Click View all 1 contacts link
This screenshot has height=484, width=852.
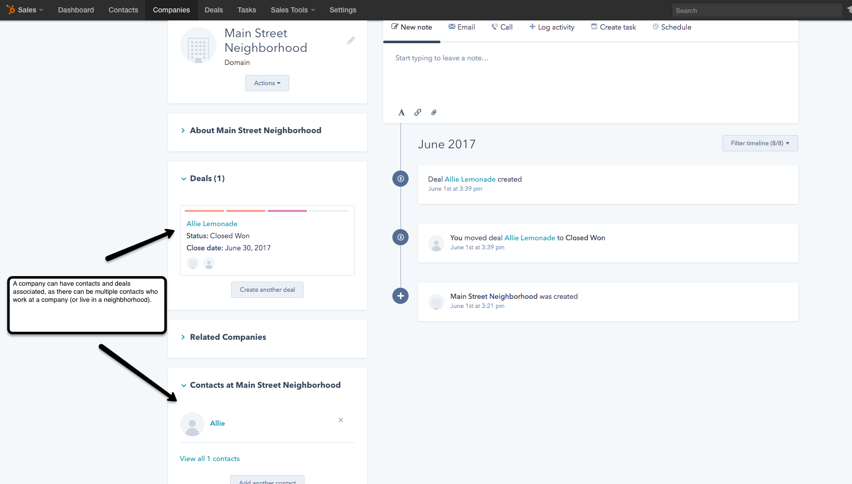[210, 458]
